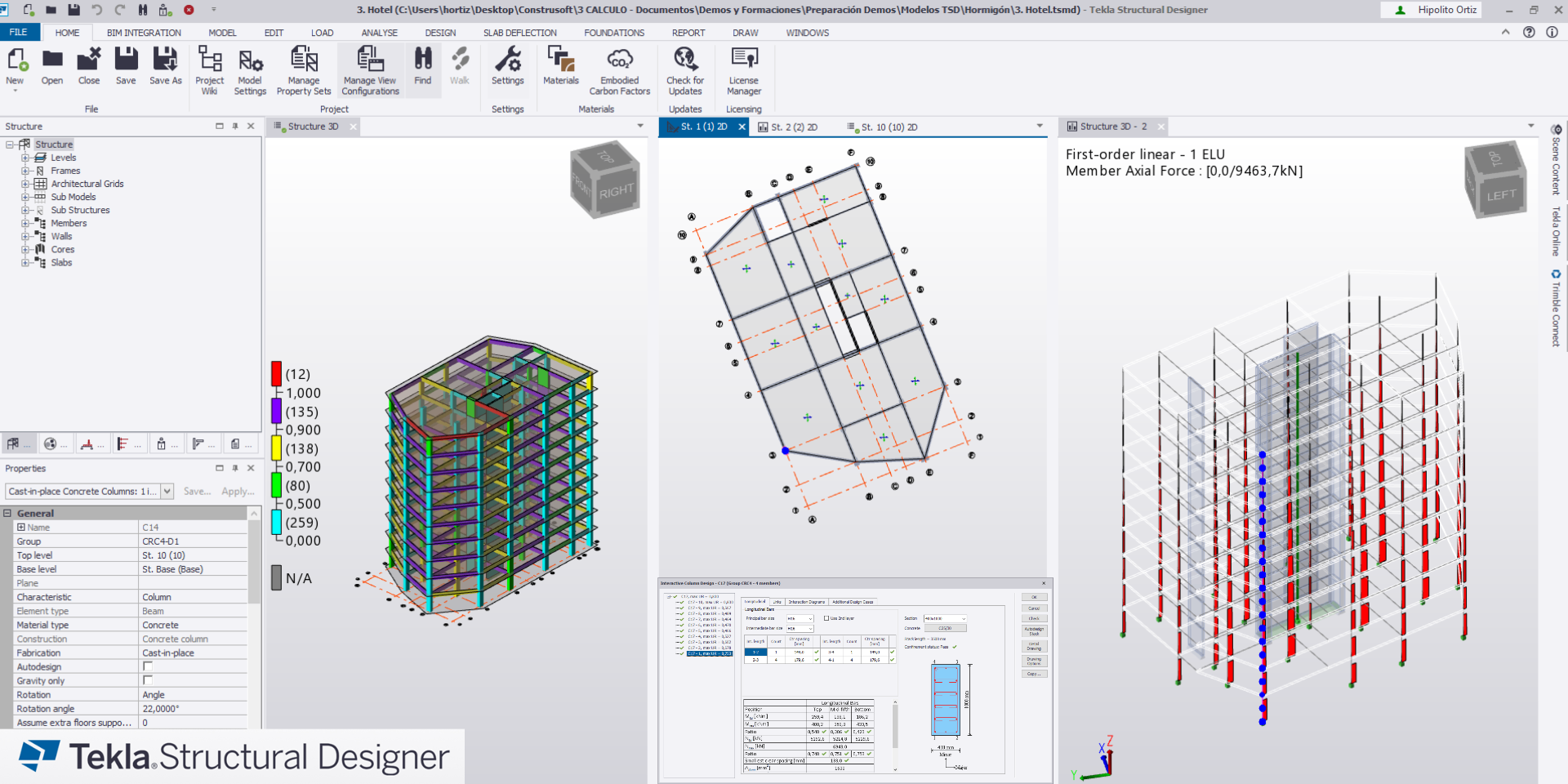This screenshot has width=1568, height=784.
Task: Open the License Manager
Action: [x=744, y=71]
